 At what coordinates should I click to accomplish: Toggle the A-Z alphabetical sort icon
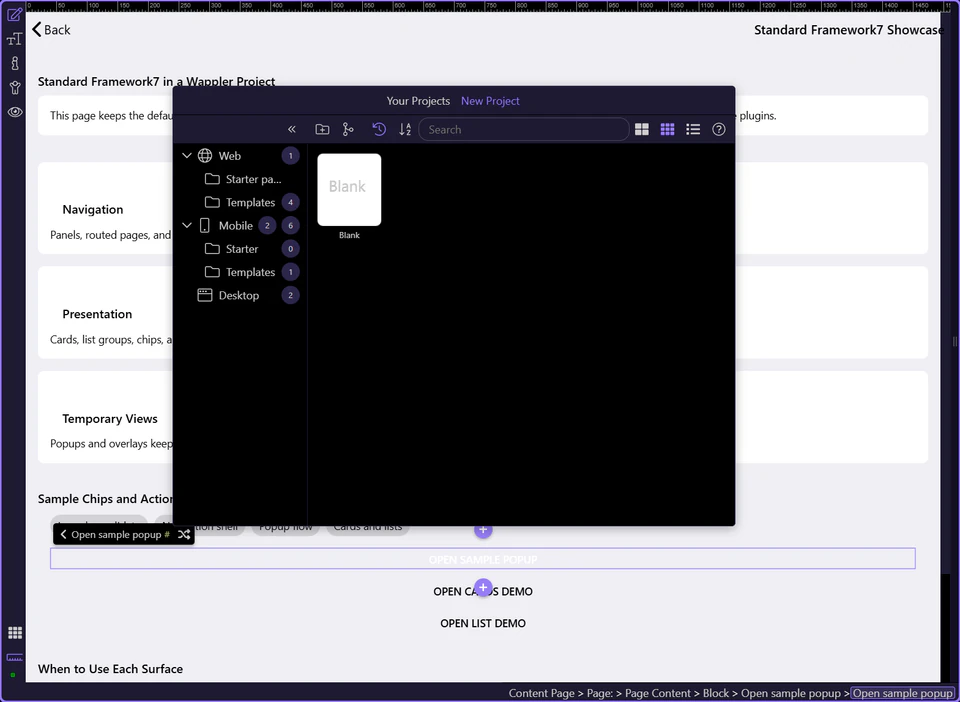pyautogui.click(x=405, y=129)
